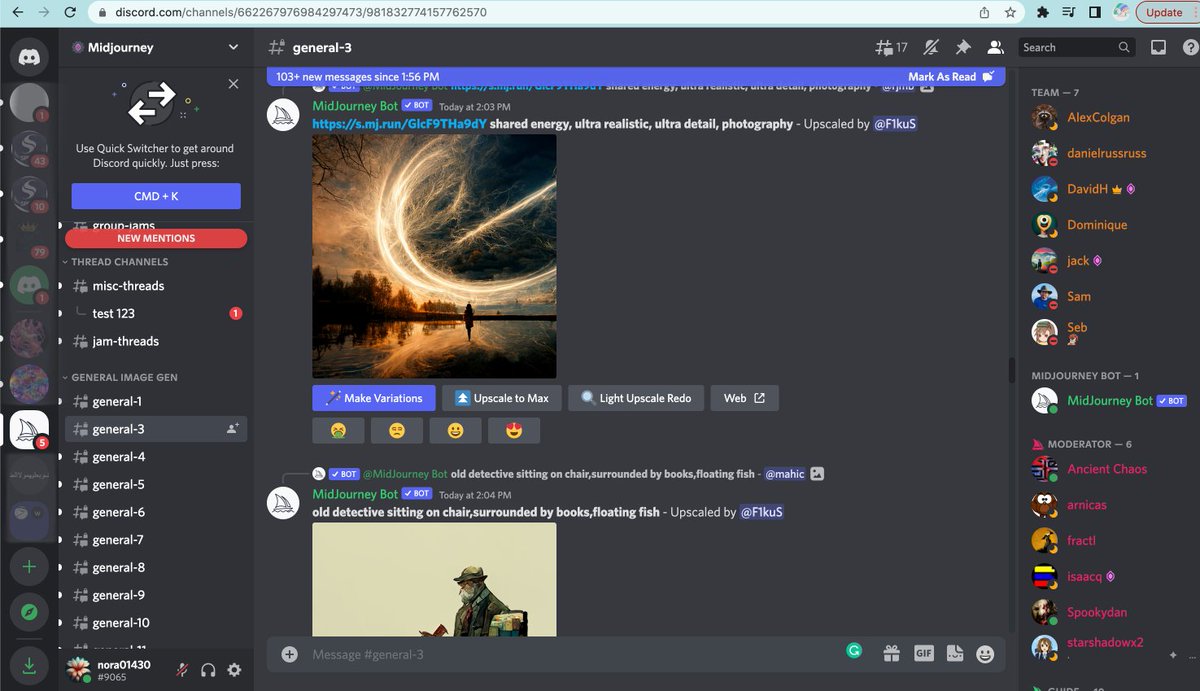Click the browser Update button
The image size is (1200, 691).
click(1164, 12)
